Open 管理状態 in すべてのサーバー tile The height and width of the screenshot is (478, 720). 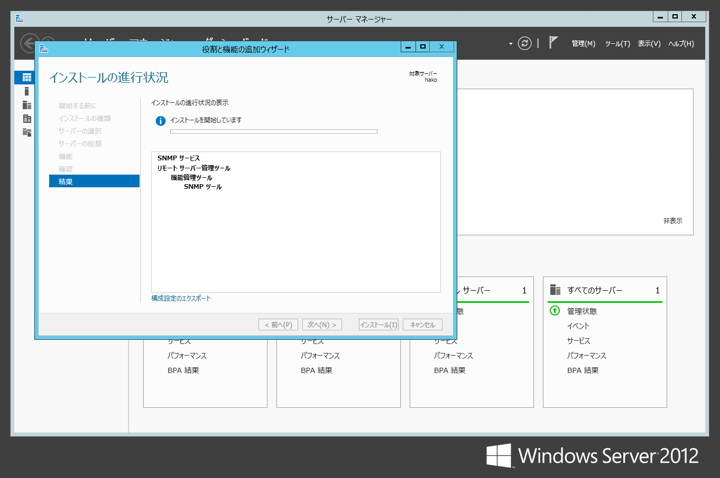click(582, 311)
